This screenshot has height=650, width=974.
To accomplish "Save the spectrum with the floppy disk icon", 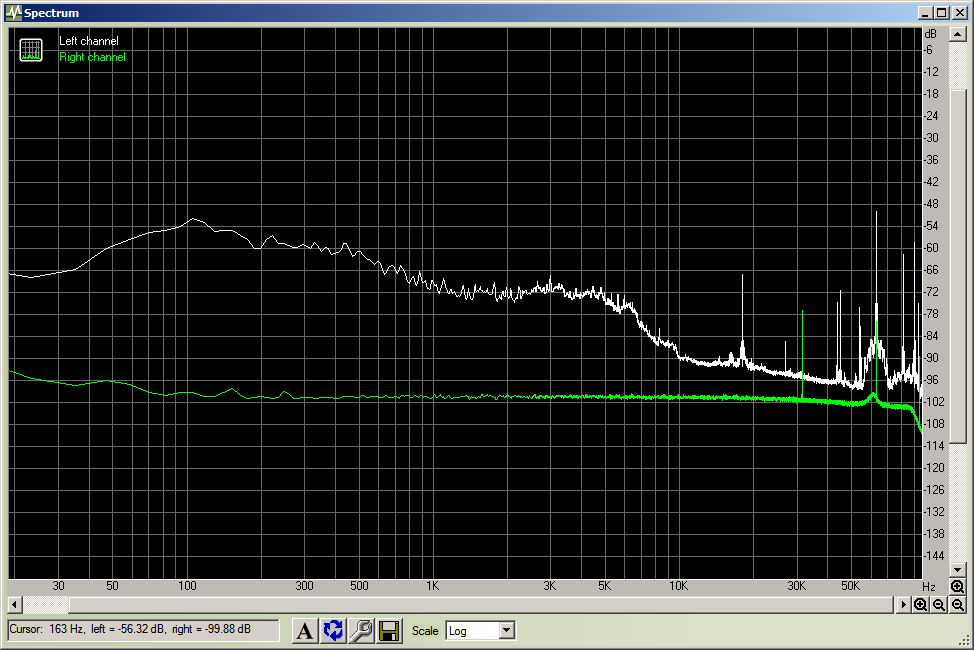I will [389, 631].
